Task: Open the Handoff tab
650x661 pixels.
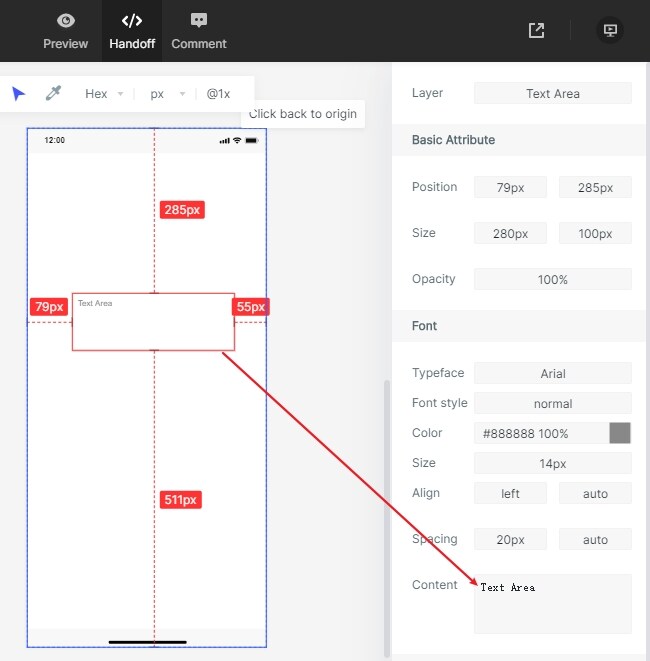Action: click(x=132, y=31)
